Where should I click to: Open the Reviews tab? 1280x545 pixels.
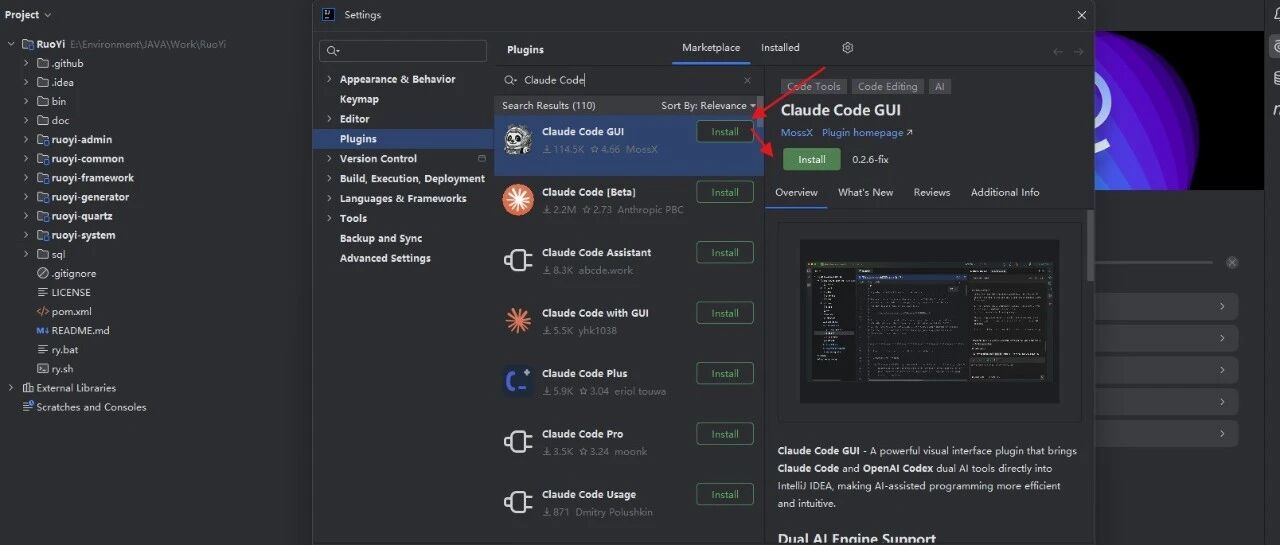932,192
